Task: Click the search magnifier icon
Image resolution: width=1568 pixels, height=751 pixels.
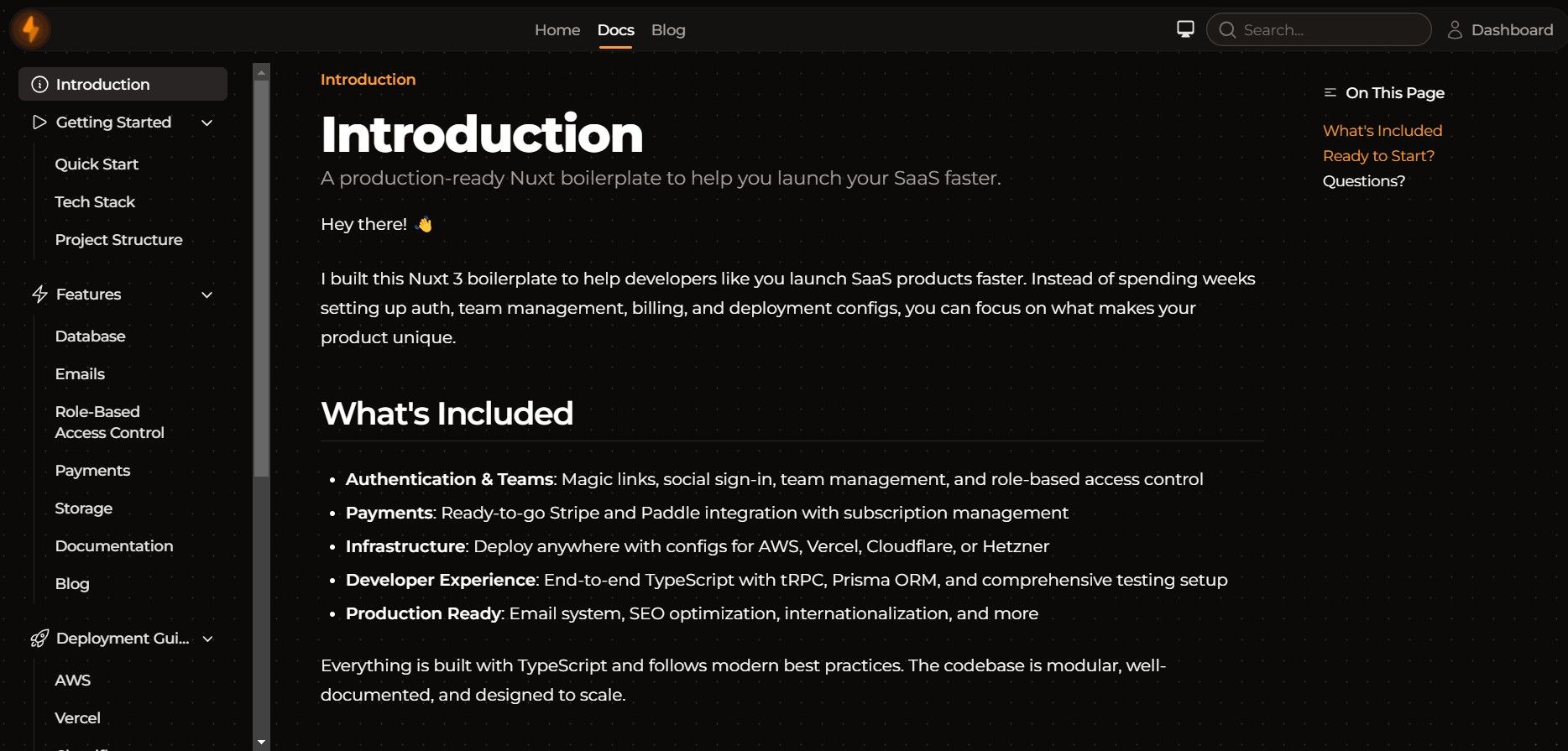Action: 1226,29
